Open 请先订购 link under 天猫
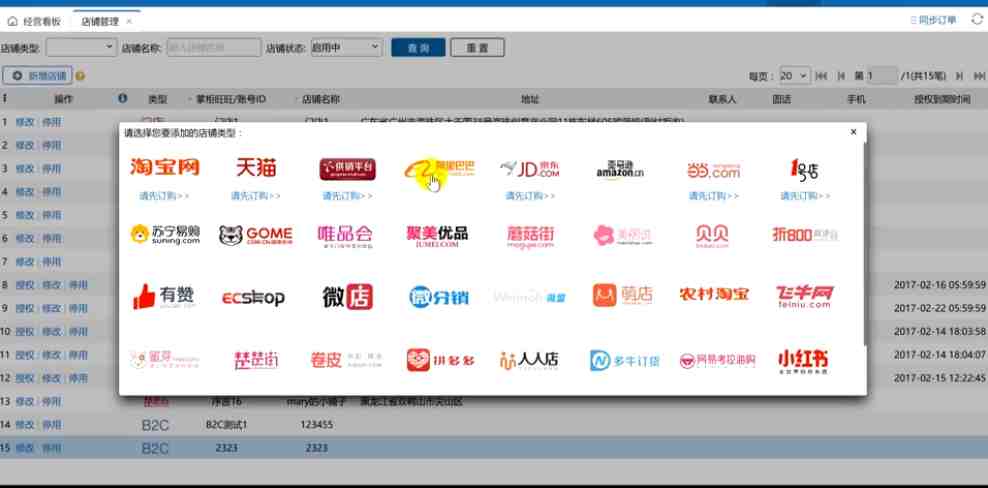The height and width of the screenshot is (488, 988). click(x=256, y=195)
